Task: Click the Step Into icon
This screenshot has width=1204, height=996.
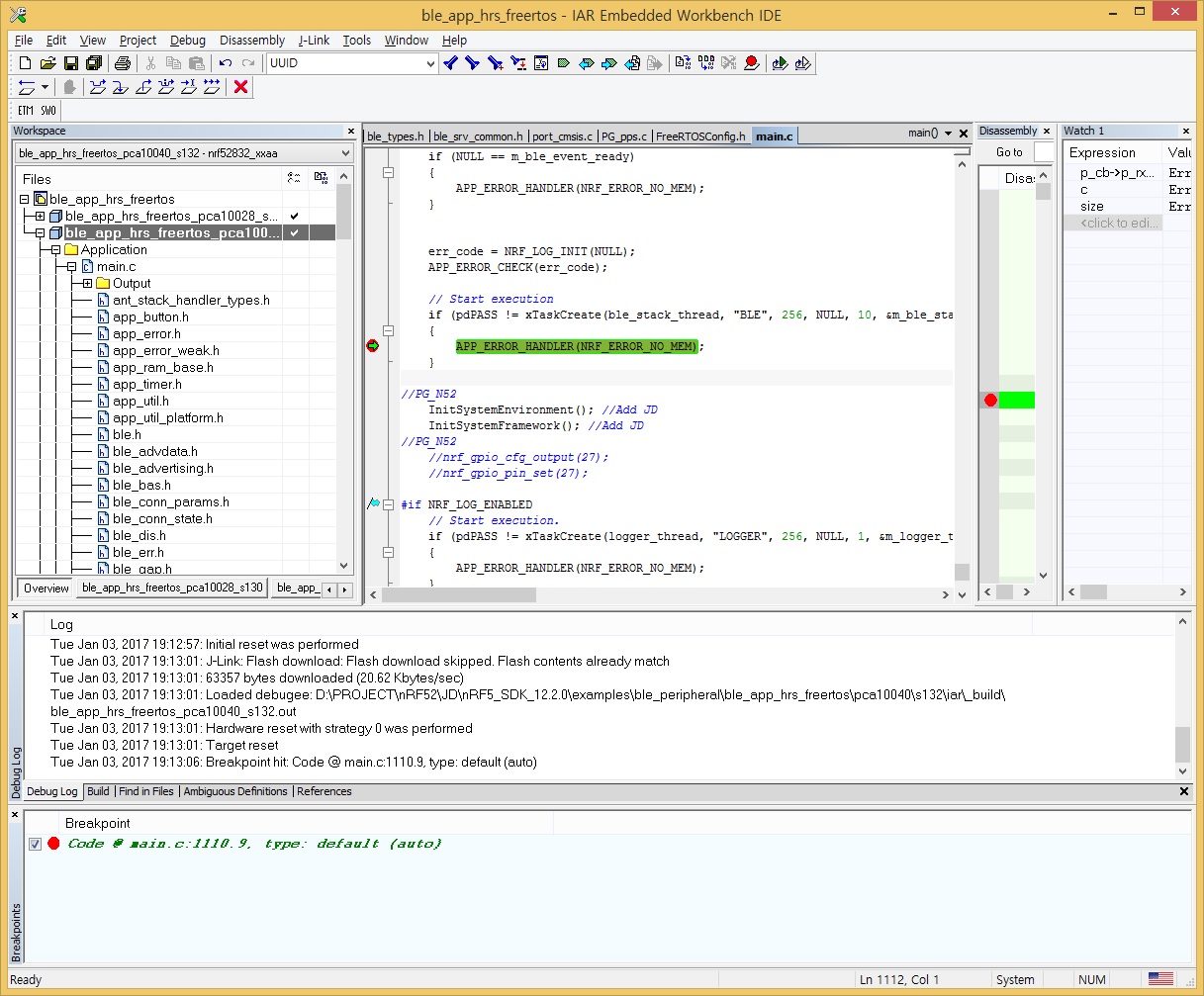Action: tap(120, 87)
